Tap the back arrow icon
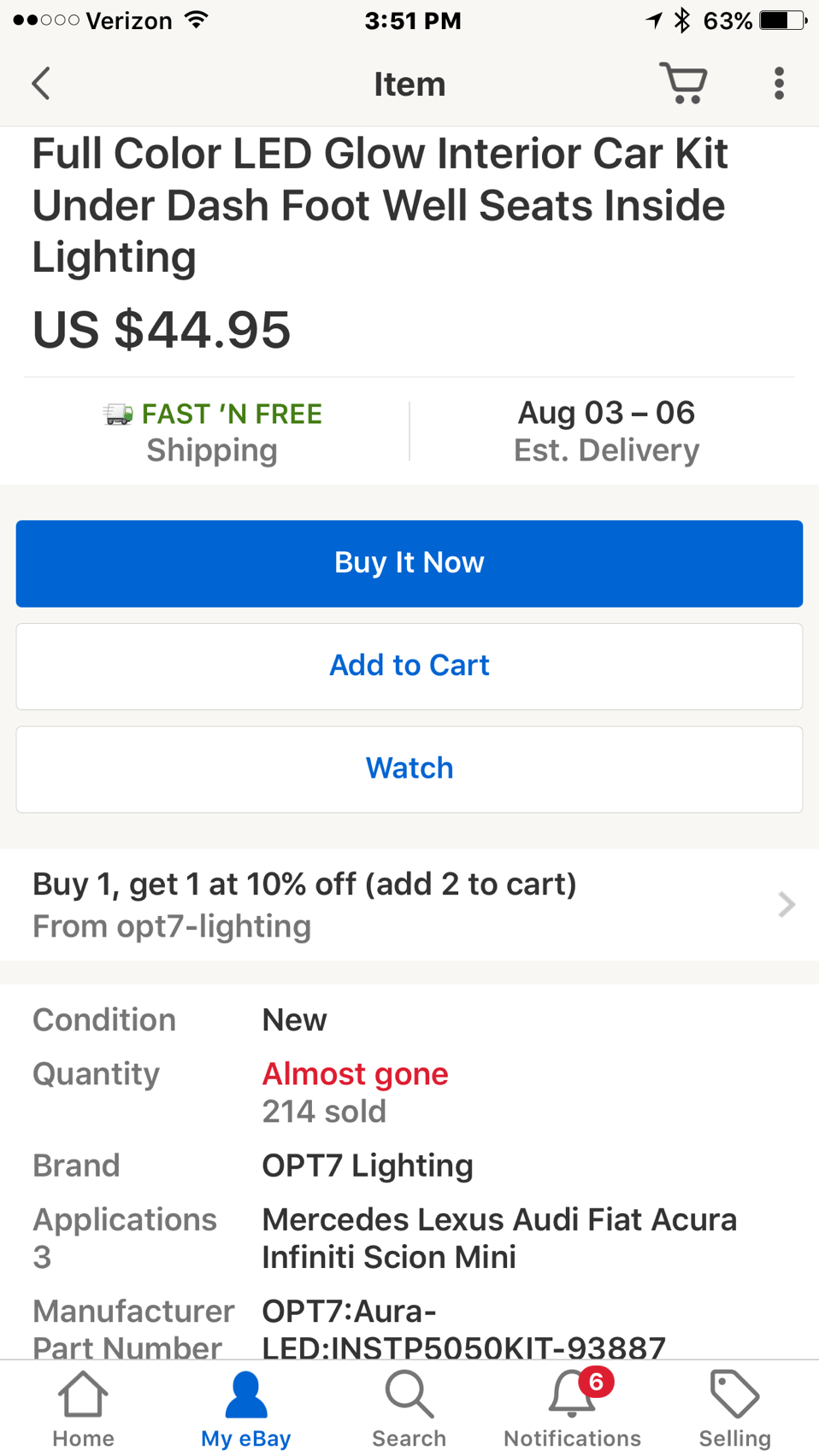The width and height of the screenshot is (819, 1456). point(41,84)
